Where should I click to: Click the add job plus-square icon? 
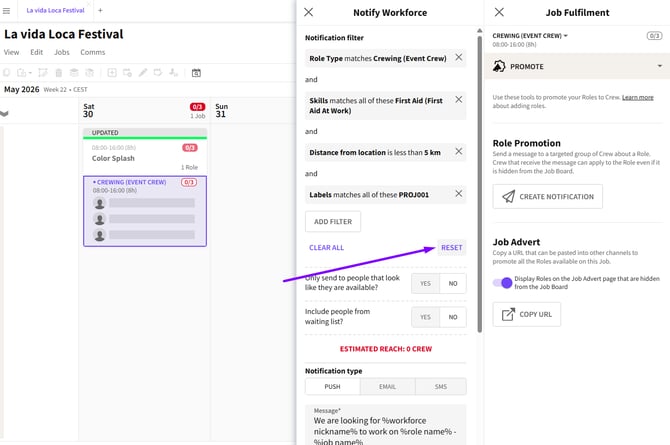pyautogui.click(x=112, y=73)
